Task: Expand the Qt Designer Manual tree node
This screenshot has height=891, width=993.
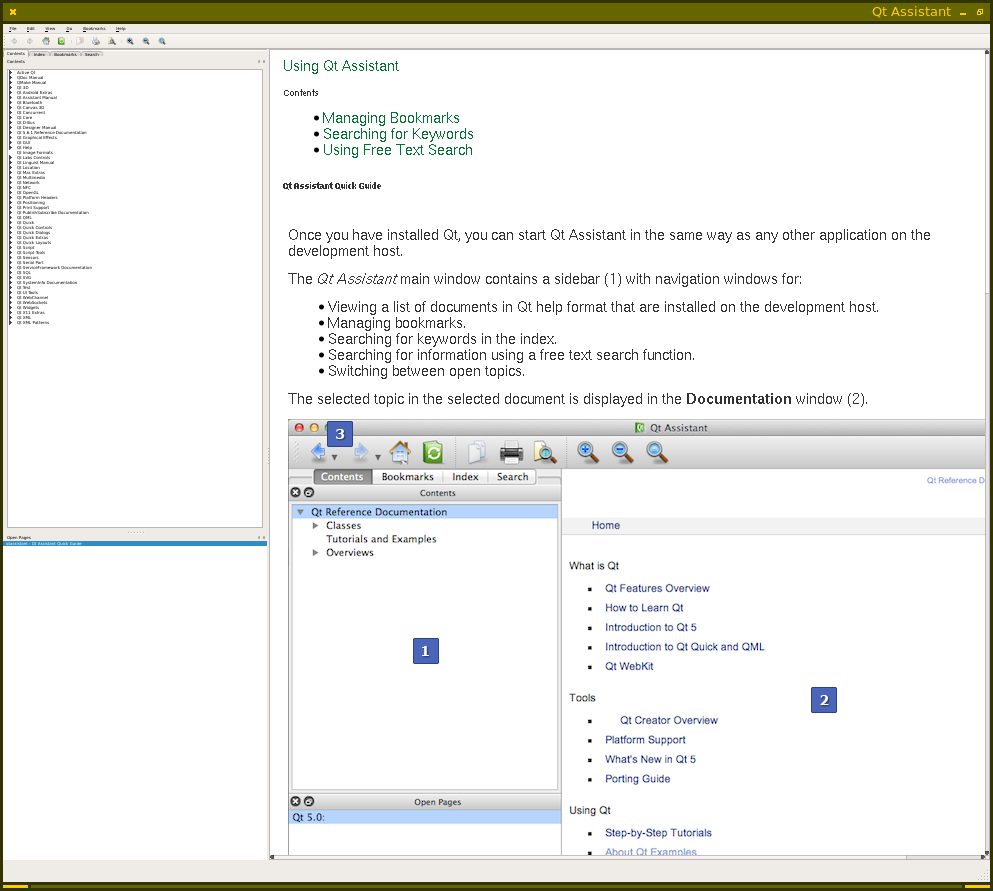Action: [11, 128]
